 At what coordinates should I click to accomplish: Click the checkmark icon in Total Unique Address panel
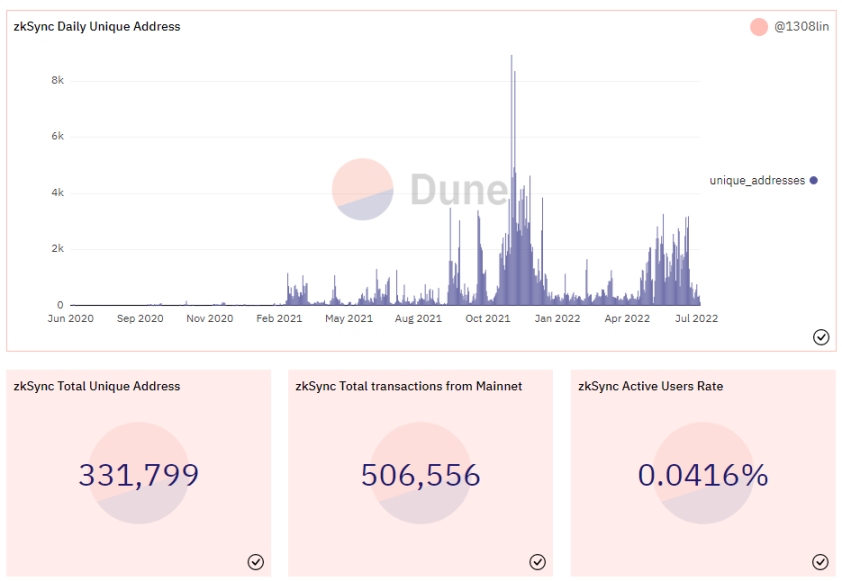pos(256,562)
